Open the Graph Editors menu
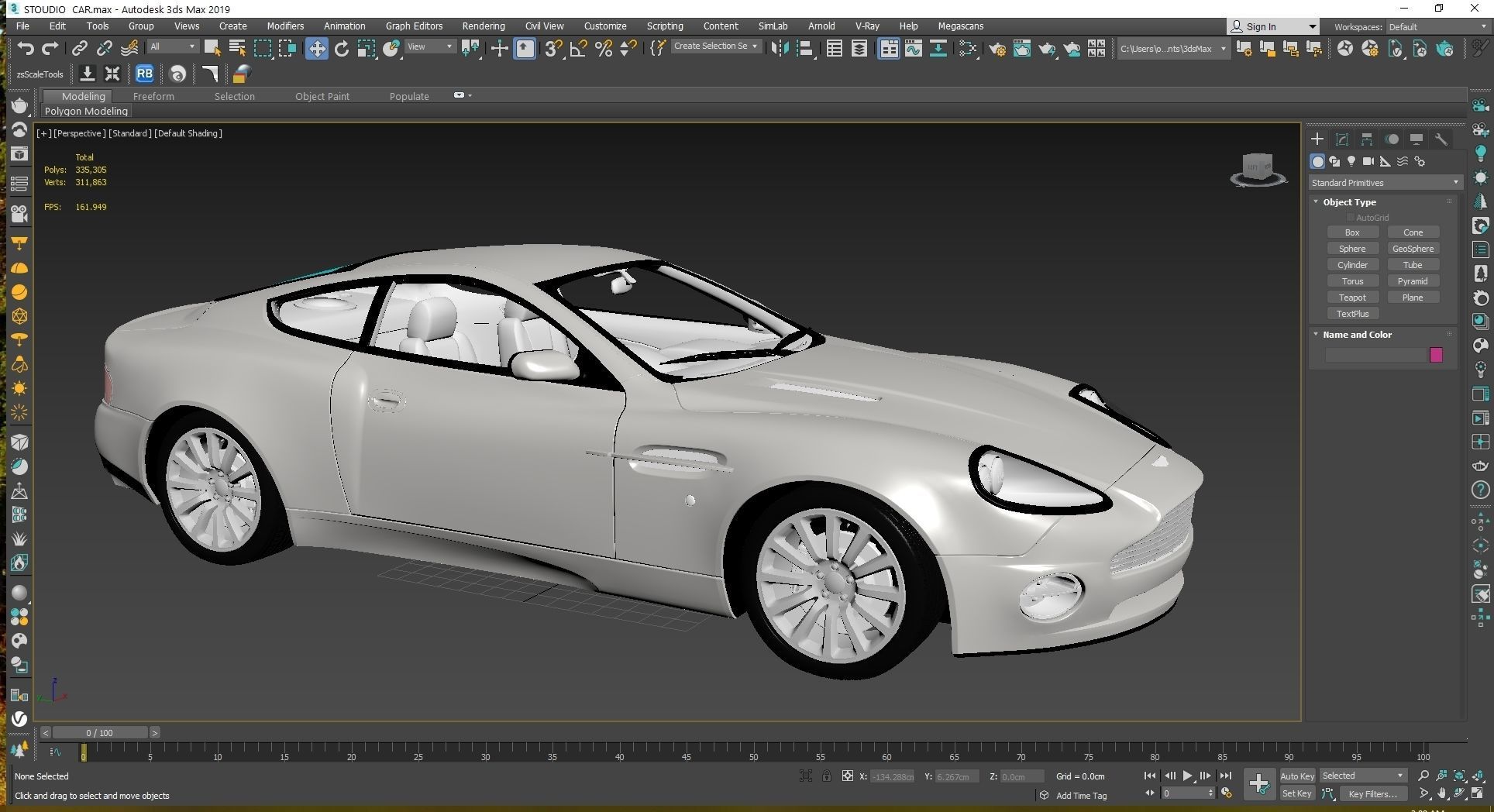This screenshot has width=1494, height=812. (414, 26)
